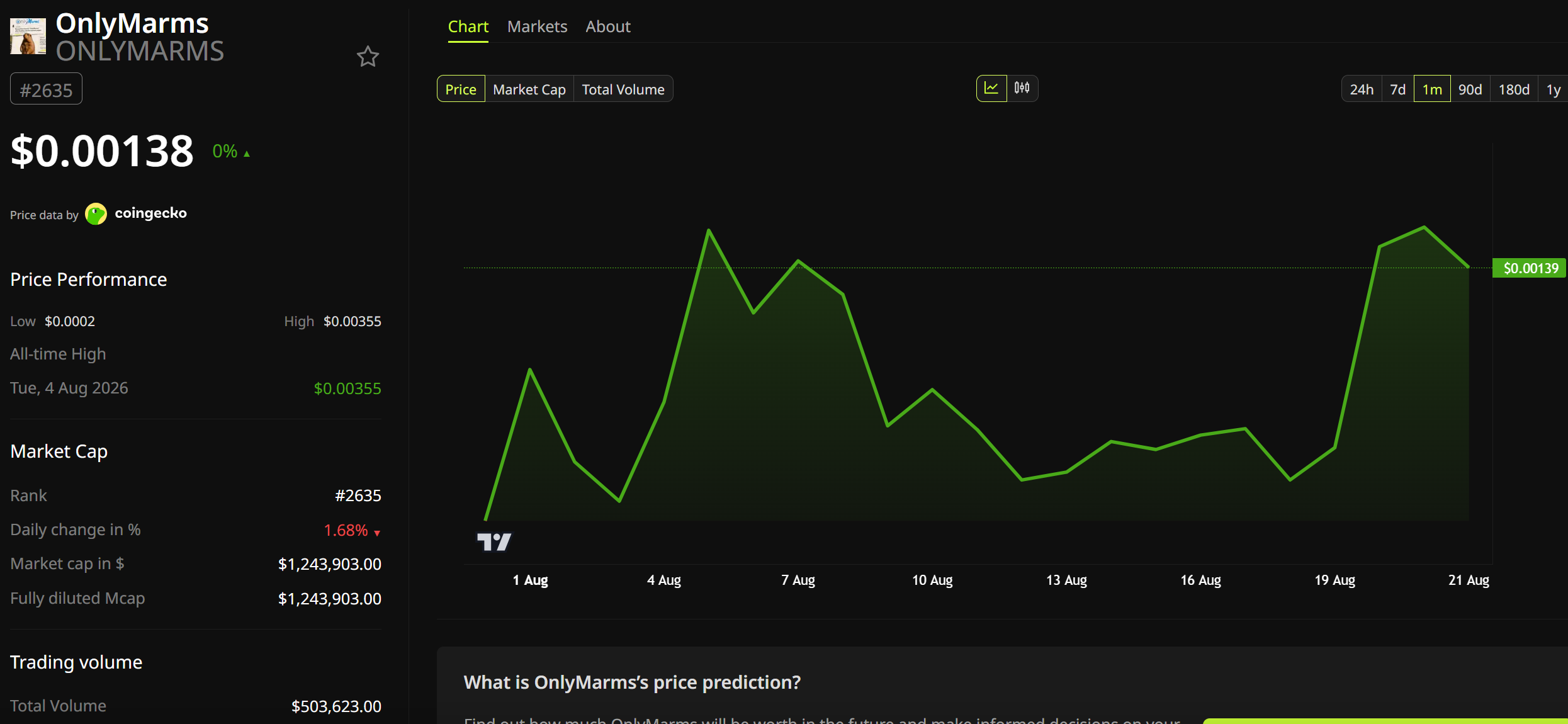Click the ONLYMARMS ticker symbol text
The image size is (1568, 724).
tap(140, 52)
